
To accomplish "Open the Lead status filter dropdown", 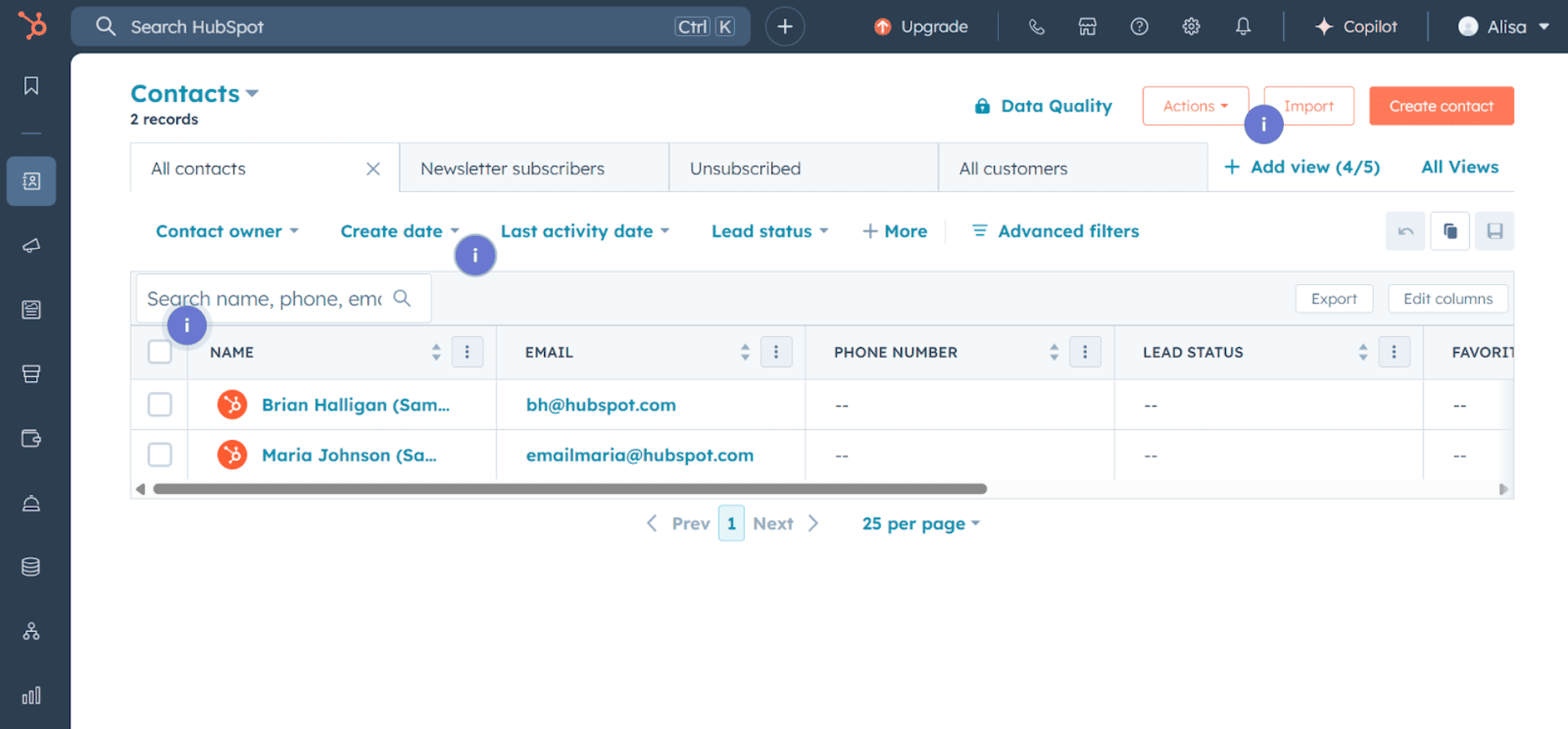I will 770,231.
